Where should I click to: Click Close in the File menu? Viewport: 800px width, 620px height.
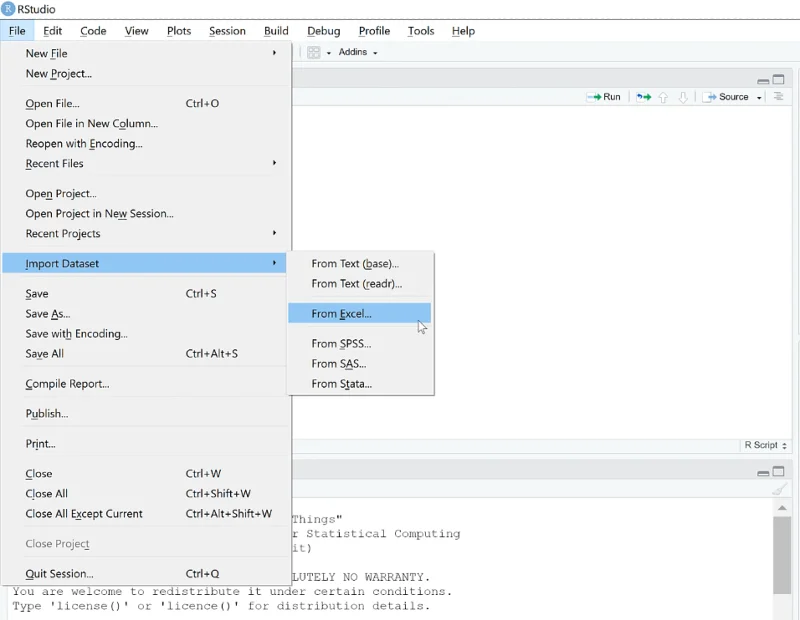144,474
